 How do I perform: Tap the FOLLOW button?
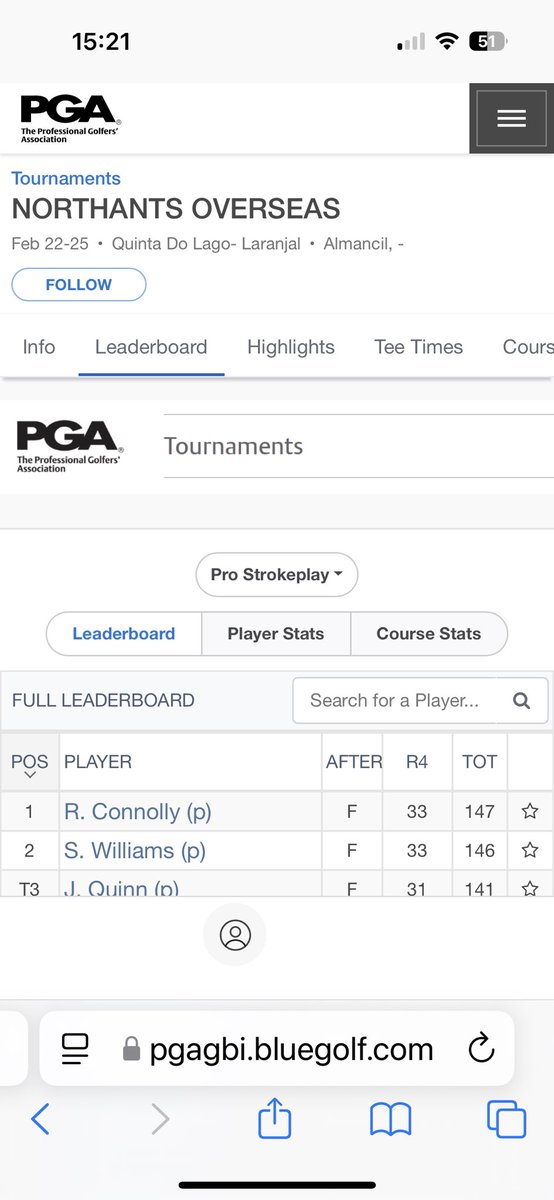(x=79, y=284)
